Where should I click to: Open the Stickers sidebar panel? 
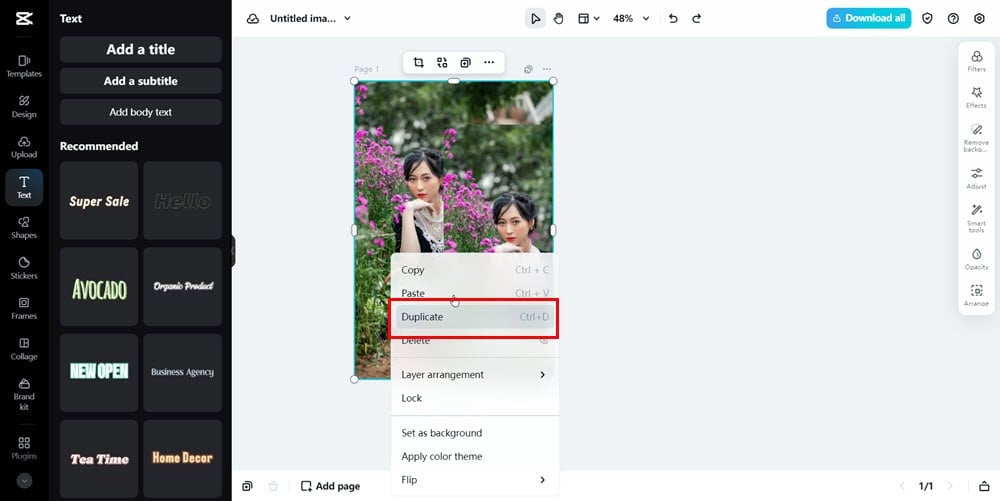(x=24, y=268)
